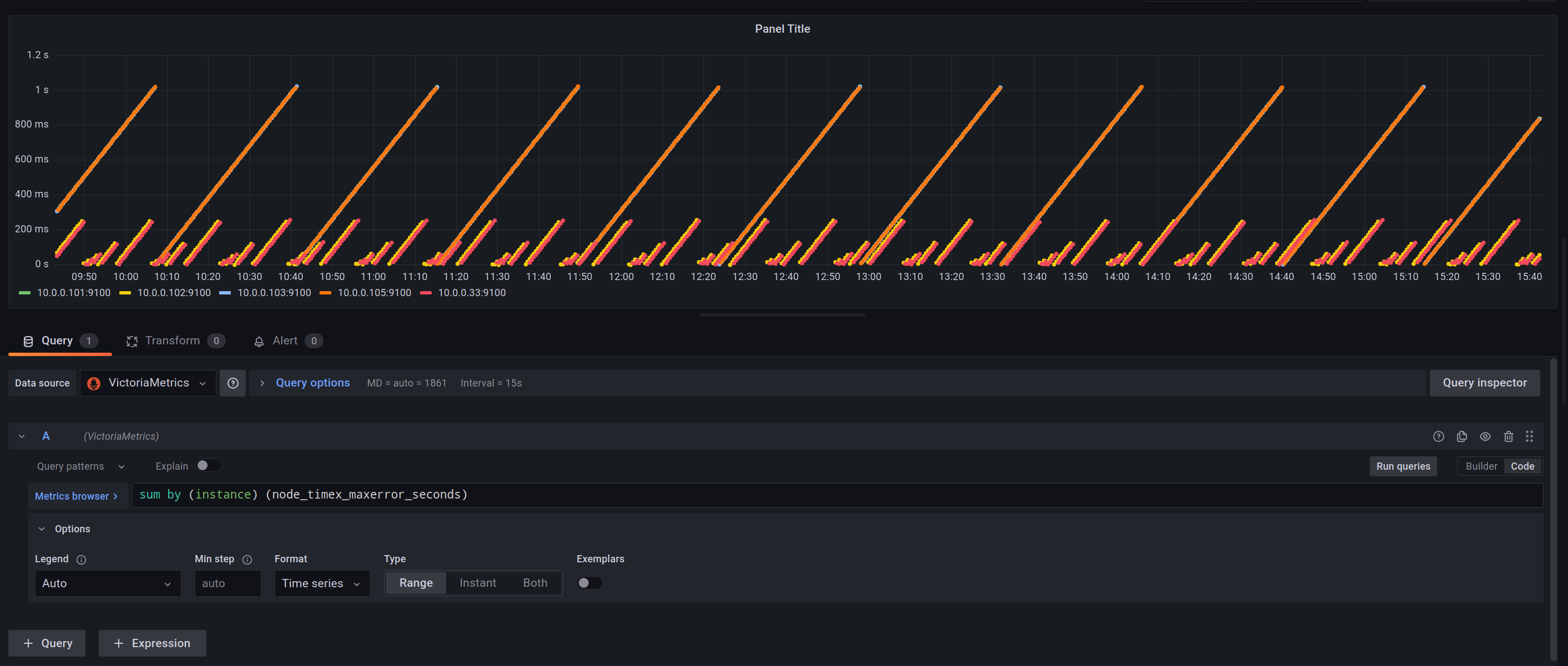Click the Run queries button
This screenshot has width=1568, height=666.
tap(1403, 466)
